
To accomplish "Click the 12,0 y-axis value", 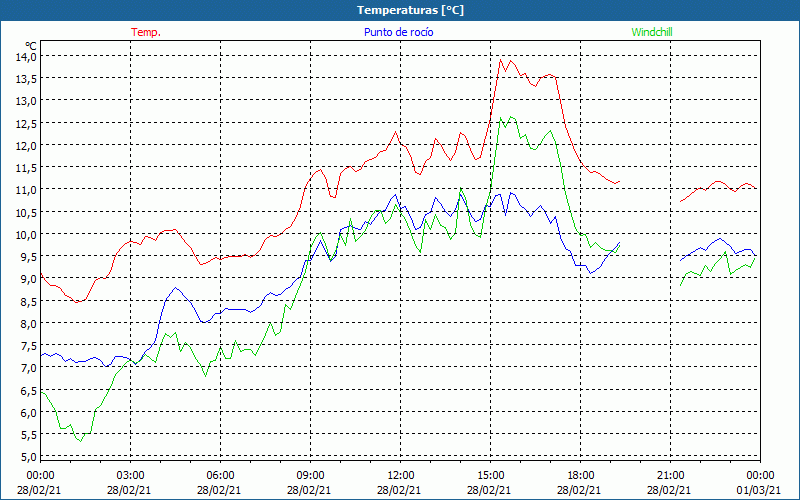I will pyautogui.click(x=26, y=145).
